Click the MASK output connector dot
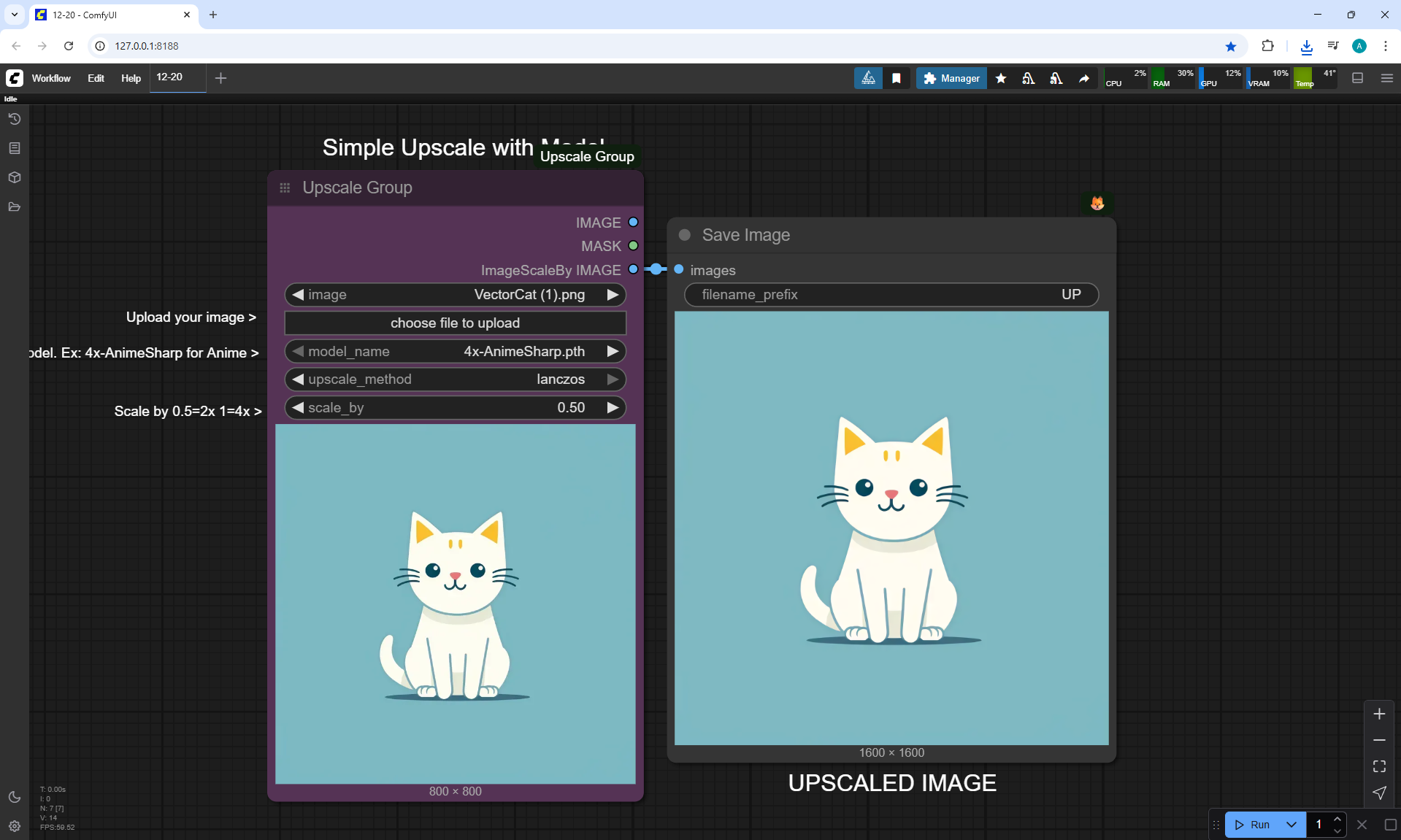The width and height of the screenshot is (1401, 840). click(x=634, y=246)
